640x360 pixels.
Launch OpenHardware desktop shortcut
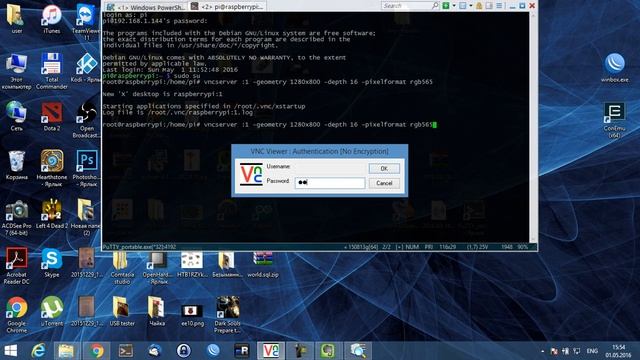point(157,267)
